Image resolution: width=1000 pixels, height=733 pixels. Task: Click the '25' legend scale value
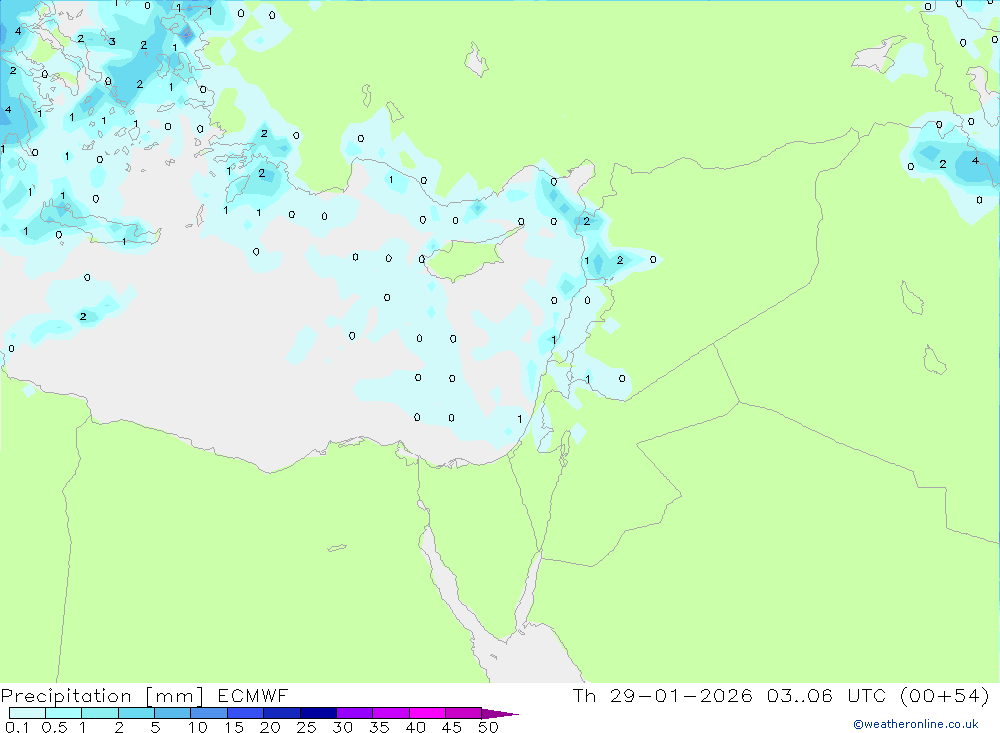(x=306, y=727)
